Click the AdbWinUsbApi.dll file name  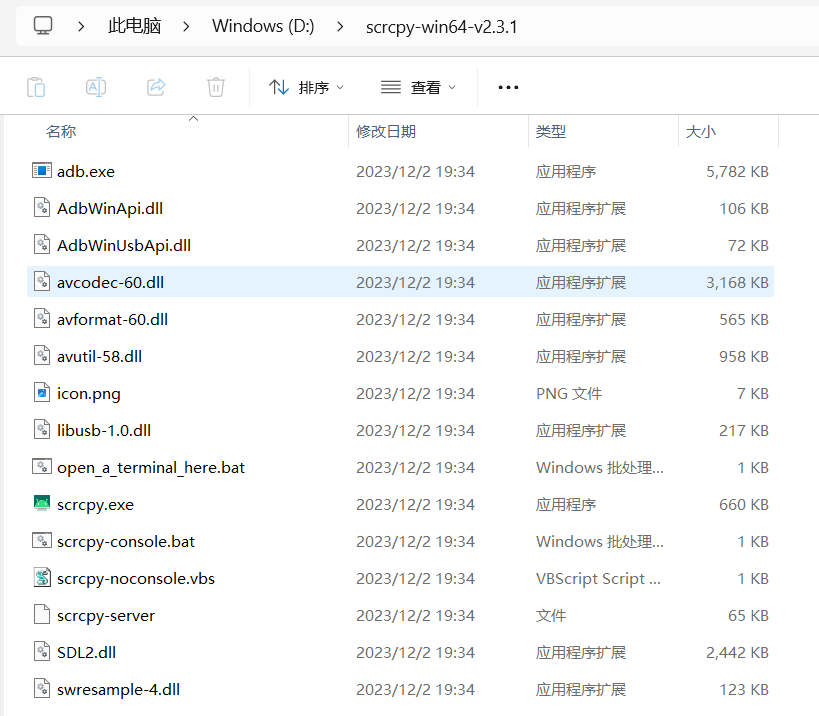(x=124, y=246)
